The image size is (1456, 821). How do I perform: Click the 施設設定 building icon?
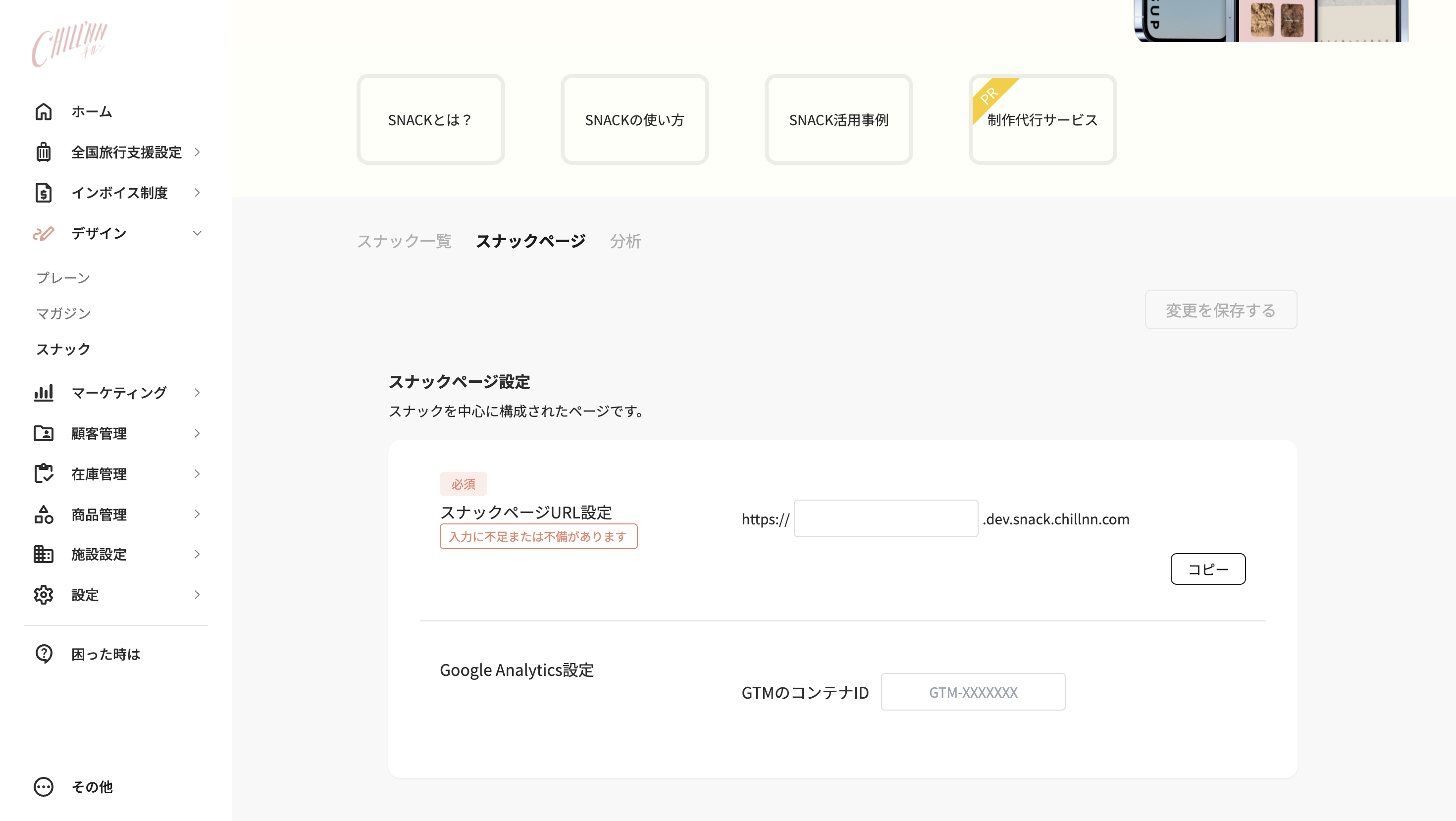tap(44, 554)
